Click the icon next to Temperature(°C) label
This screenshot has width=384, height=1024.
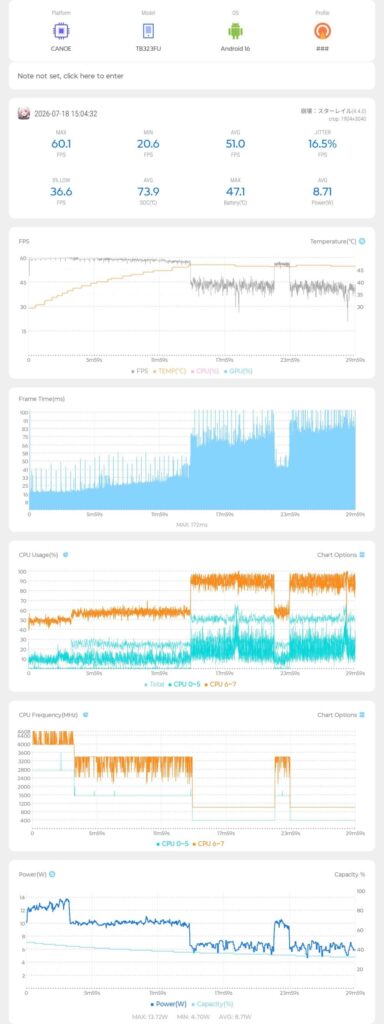[x=362, y=241]
